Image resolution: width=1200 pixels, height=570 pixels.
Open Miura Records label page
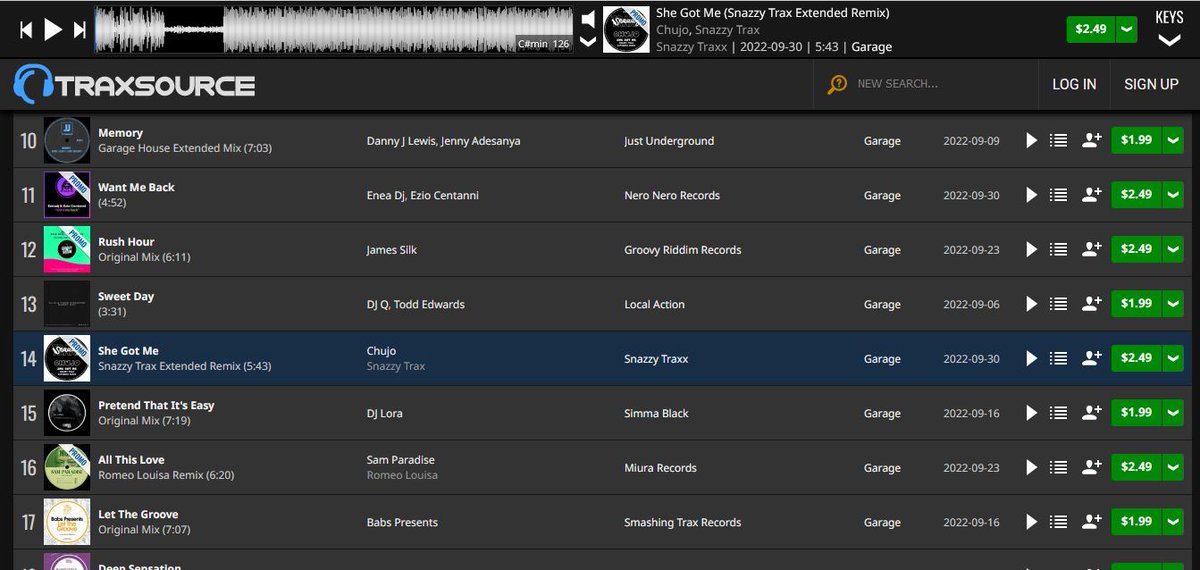click(x=660, y=468)
